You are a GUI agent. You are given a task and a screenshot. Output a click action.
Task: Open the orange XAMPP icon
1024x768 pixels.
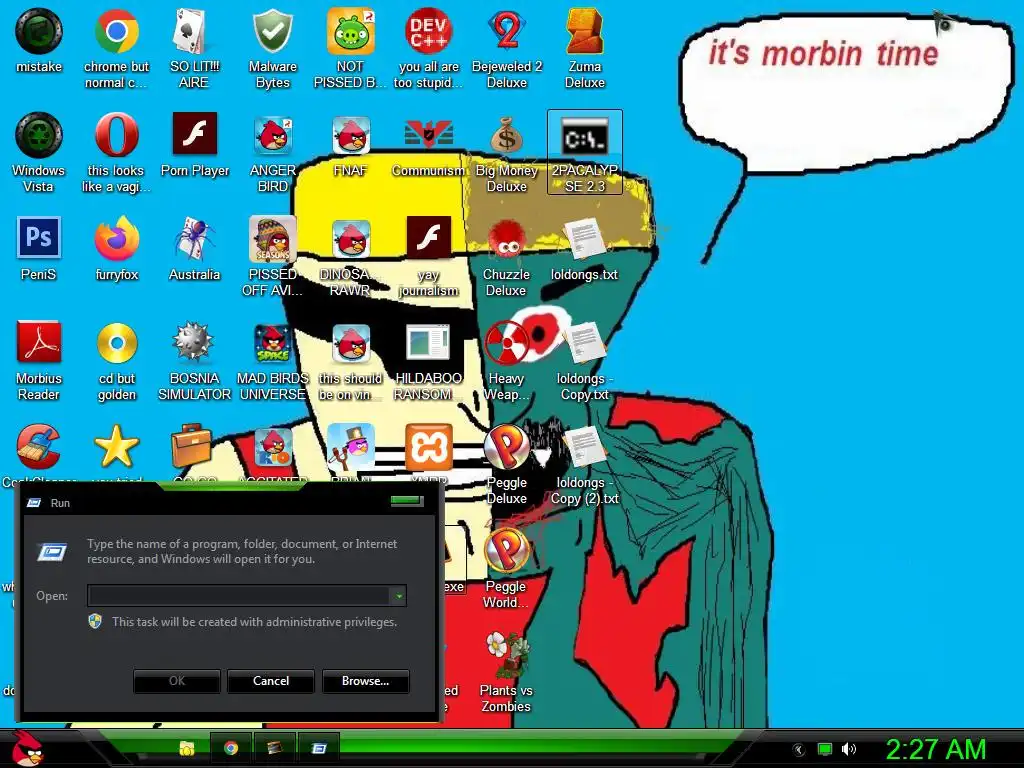coord(428,447)
